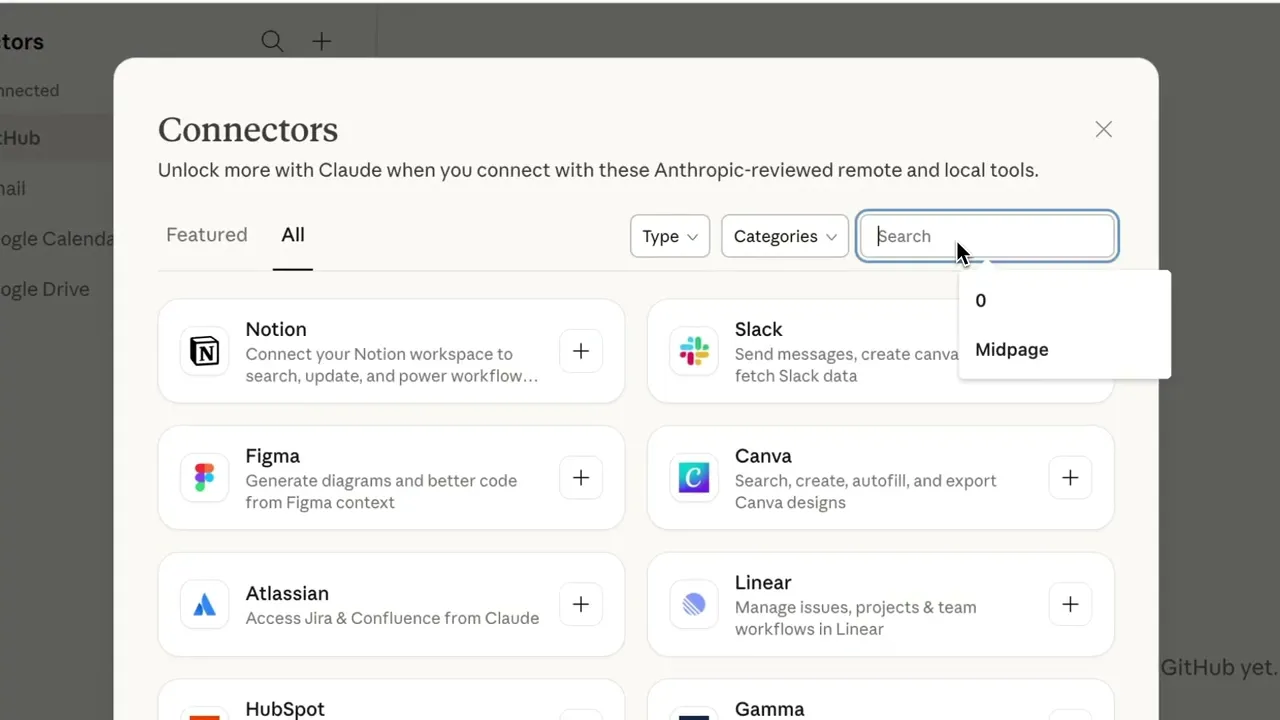The width and height of the screenshot is (1280, 720).
Task: Add the Figma connector with plus
Action: tap(581, 478)
